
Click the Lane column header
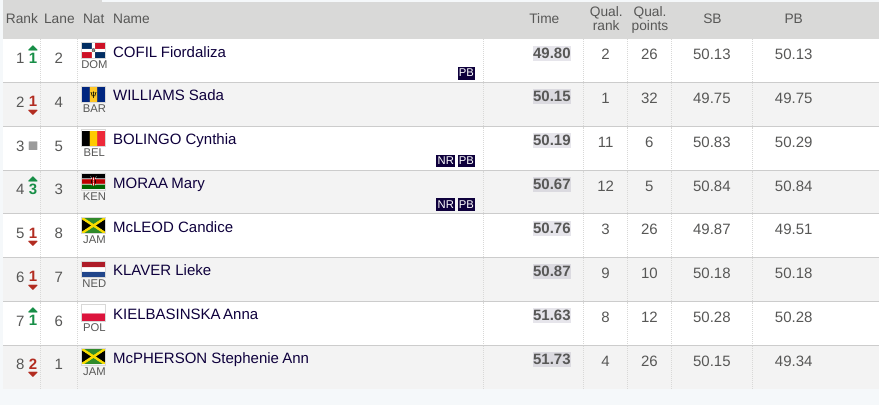click(x=59, y=19)
